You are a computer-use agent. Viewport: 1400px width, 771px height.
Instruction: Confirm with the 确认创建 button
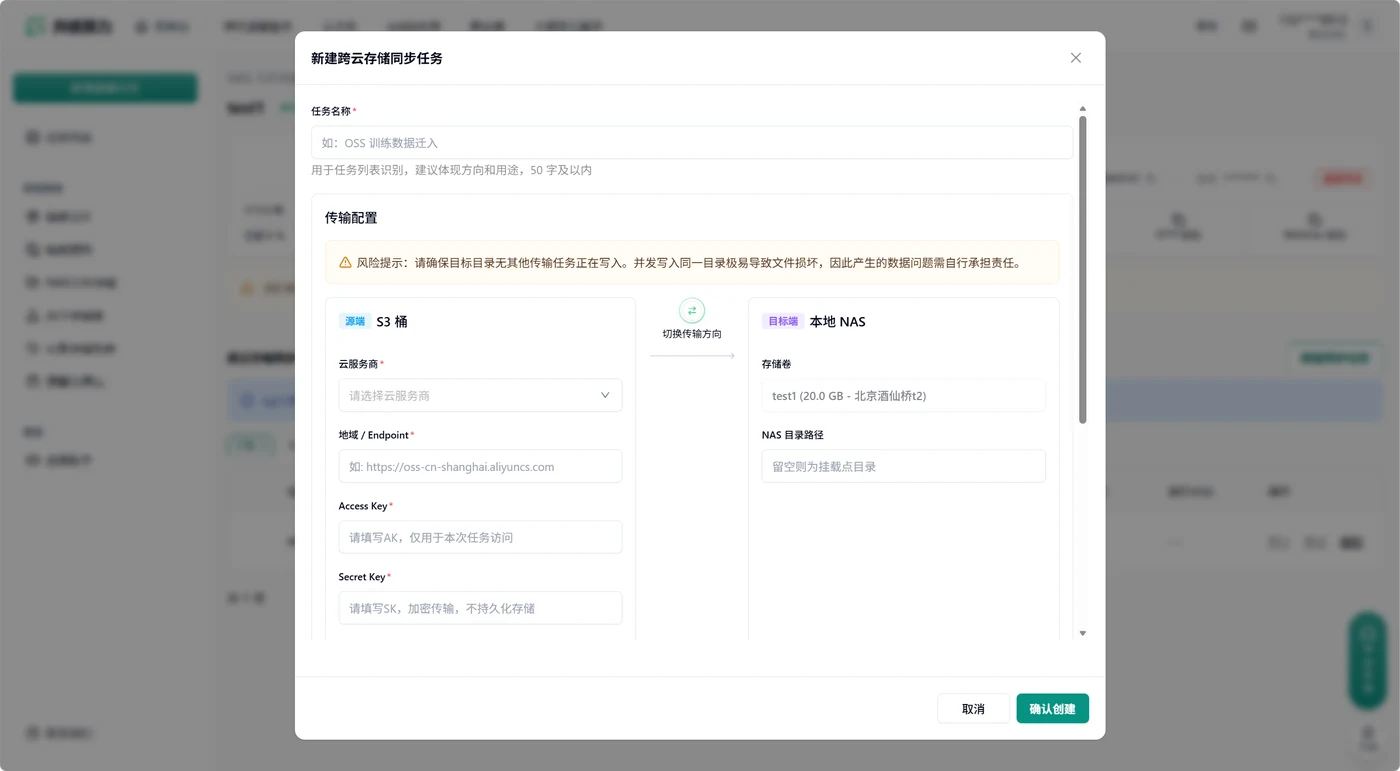1052,708
